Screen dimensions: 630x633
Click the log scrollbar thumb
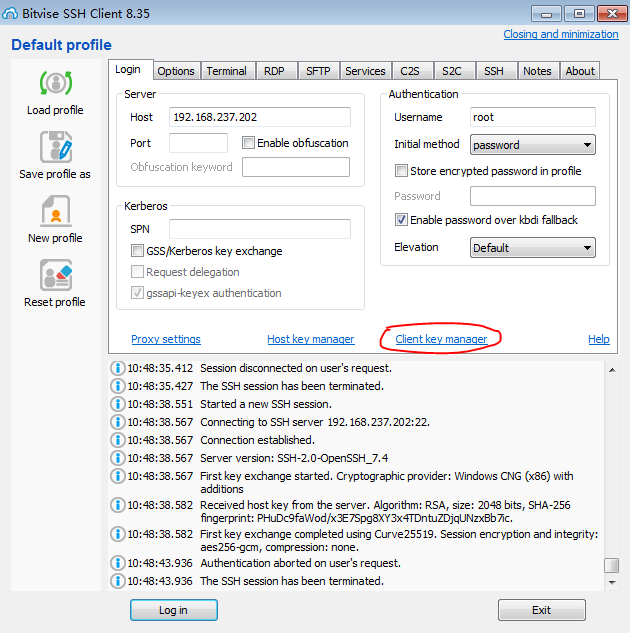pyautogui.click(x=612, y=565)
